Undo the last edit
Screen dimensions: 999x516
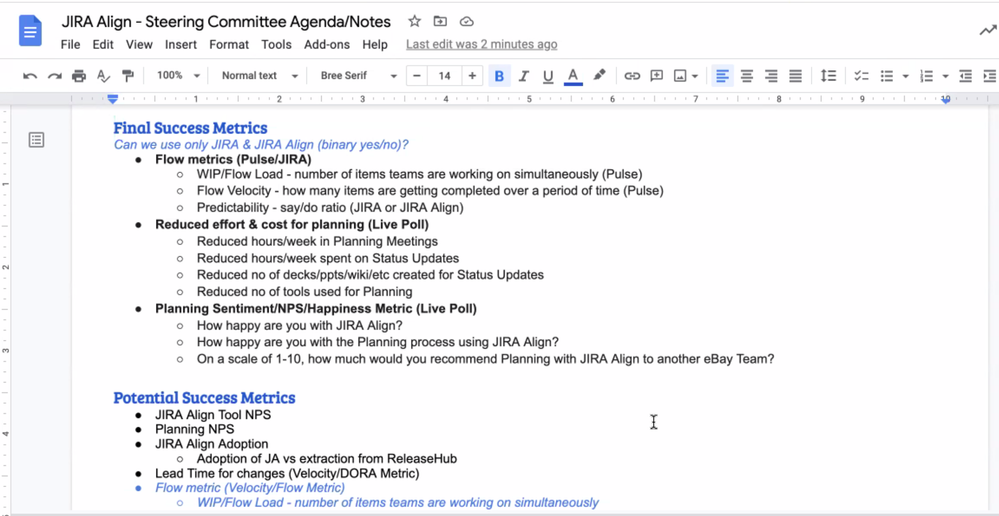(29, 76)
